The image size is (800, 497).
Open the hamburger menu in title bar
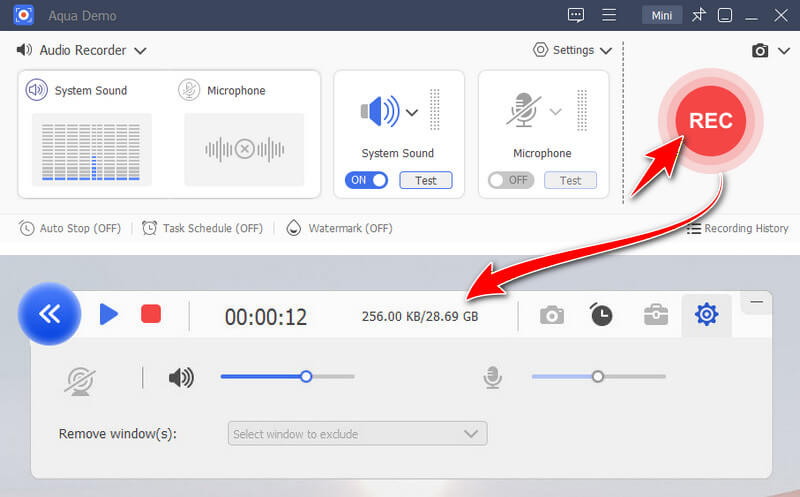tap(609, 15)
